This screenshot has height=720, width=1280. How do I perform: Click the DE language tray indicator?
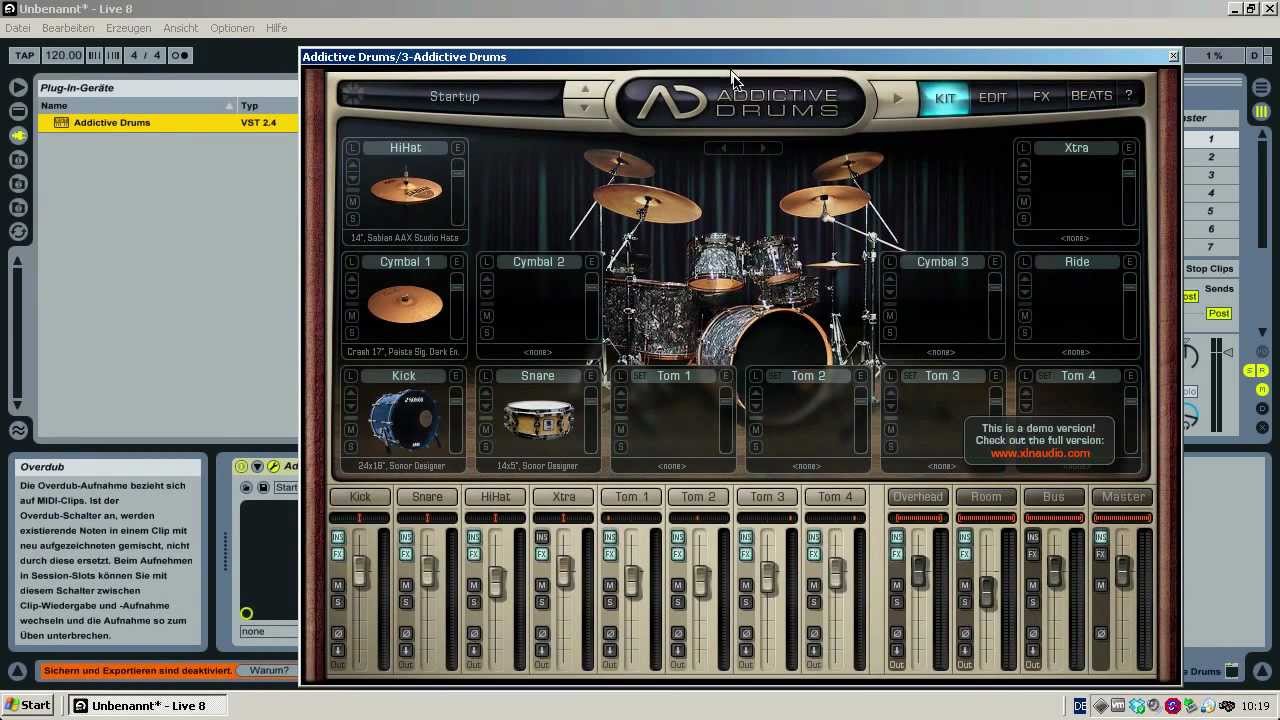click(x=1080, y=706)
